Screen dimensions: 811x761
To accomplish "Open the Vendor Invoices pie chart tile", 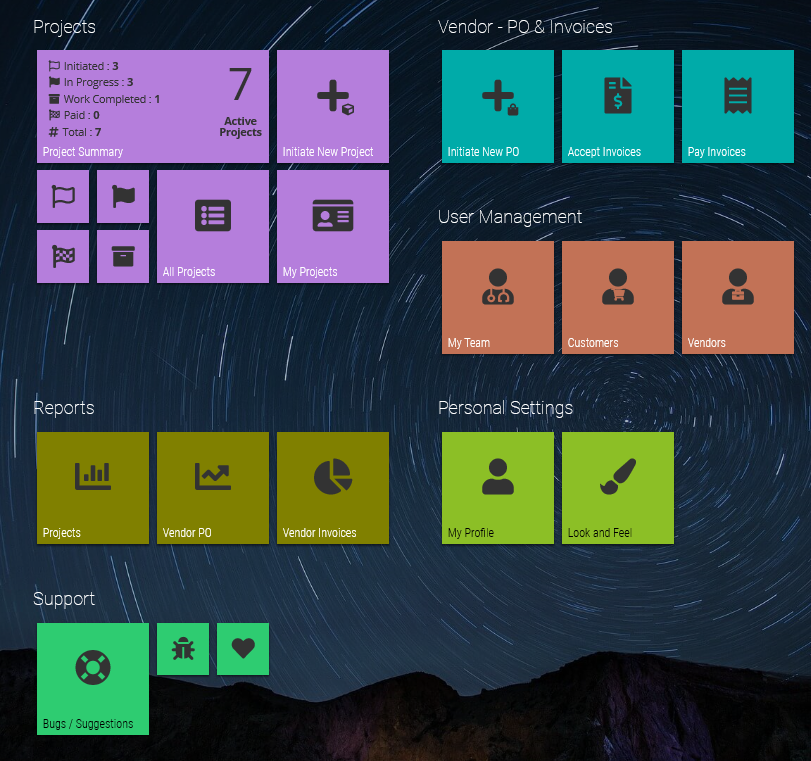I will [x=333, y=488].
